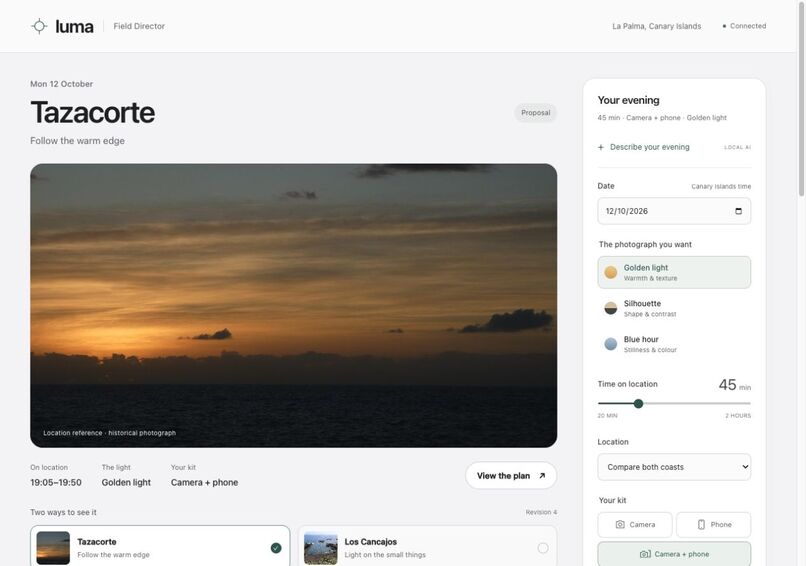The height and width of the screenshot is (566, 806).
Task: Click the Two ways to see it label
Action: pos(63,513)
